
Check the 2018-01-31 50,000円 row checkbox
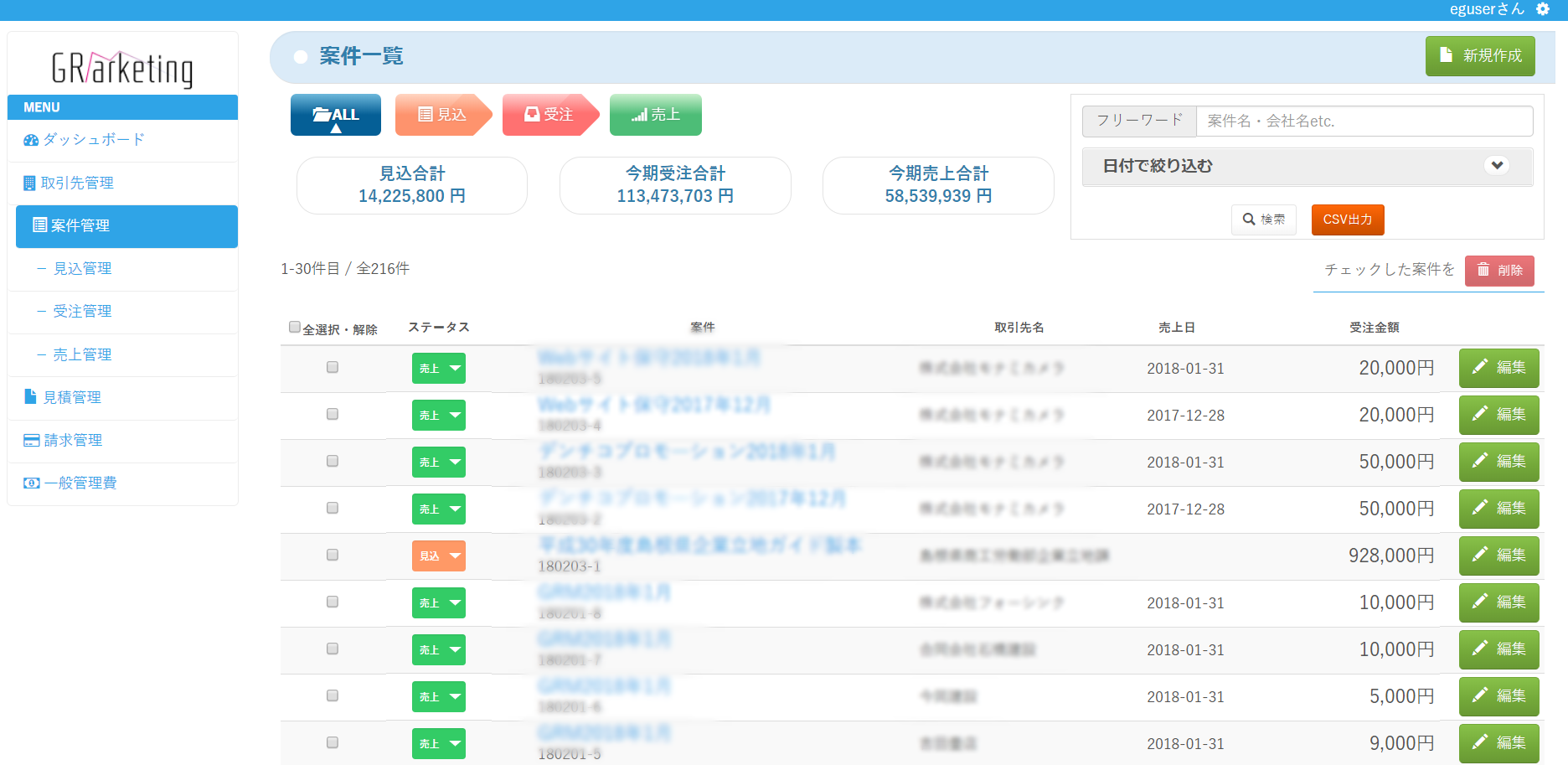click(x=333, y=461)
